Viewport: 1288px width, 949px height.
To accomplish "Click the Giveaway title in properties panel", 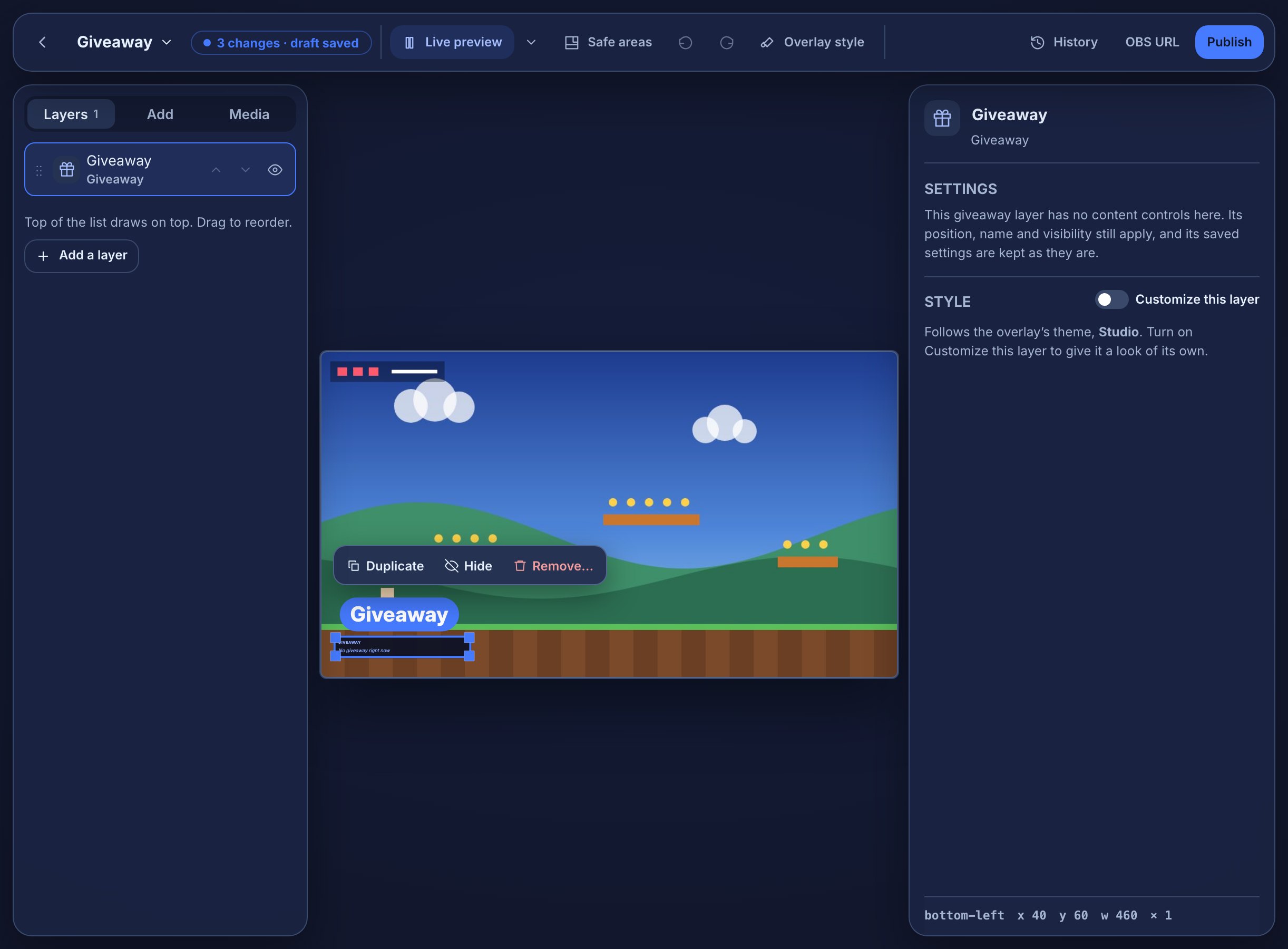I will [1010, 115].
